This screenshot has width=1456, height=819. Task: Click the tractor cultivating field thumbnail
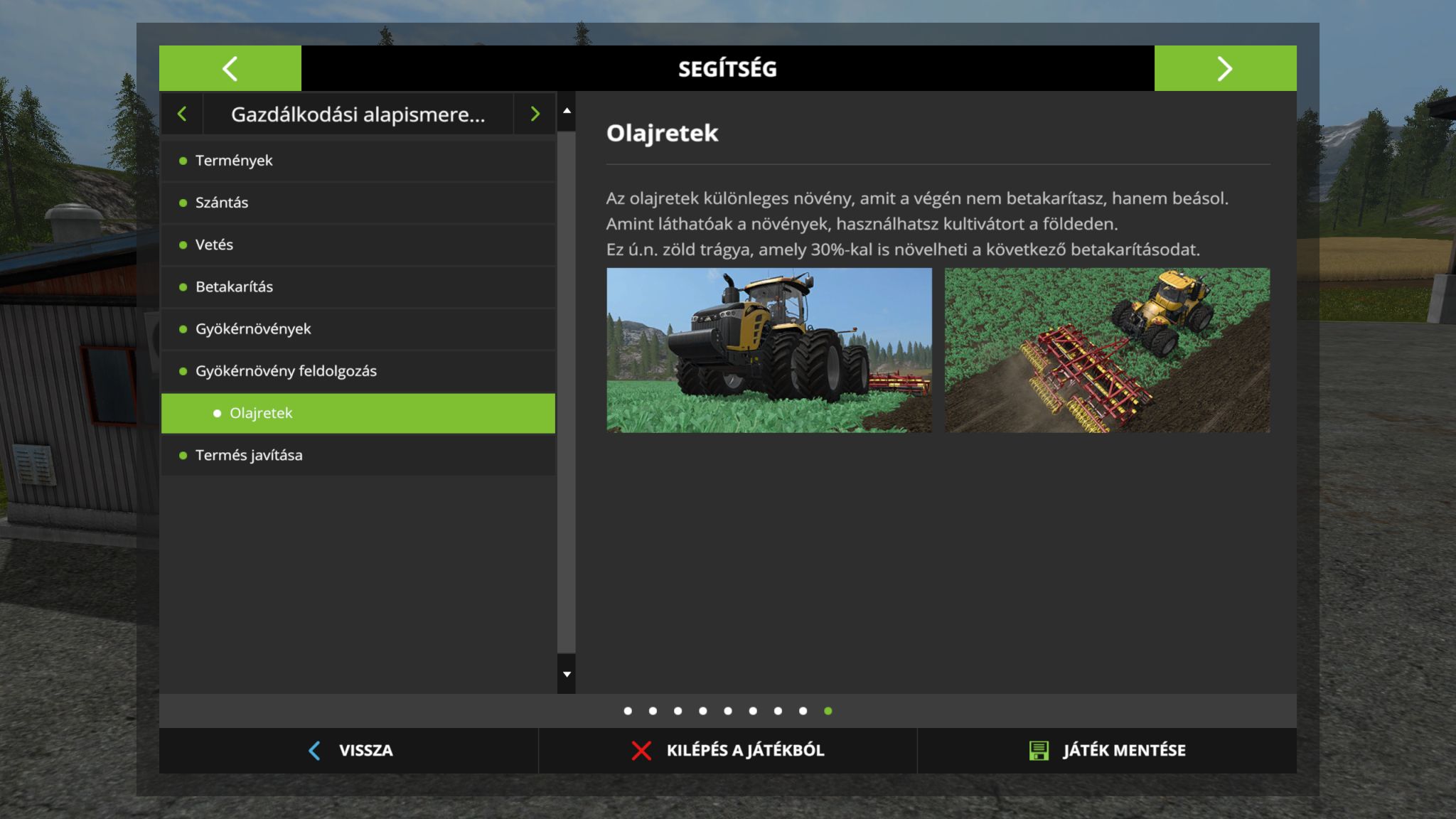(1106, 350)
